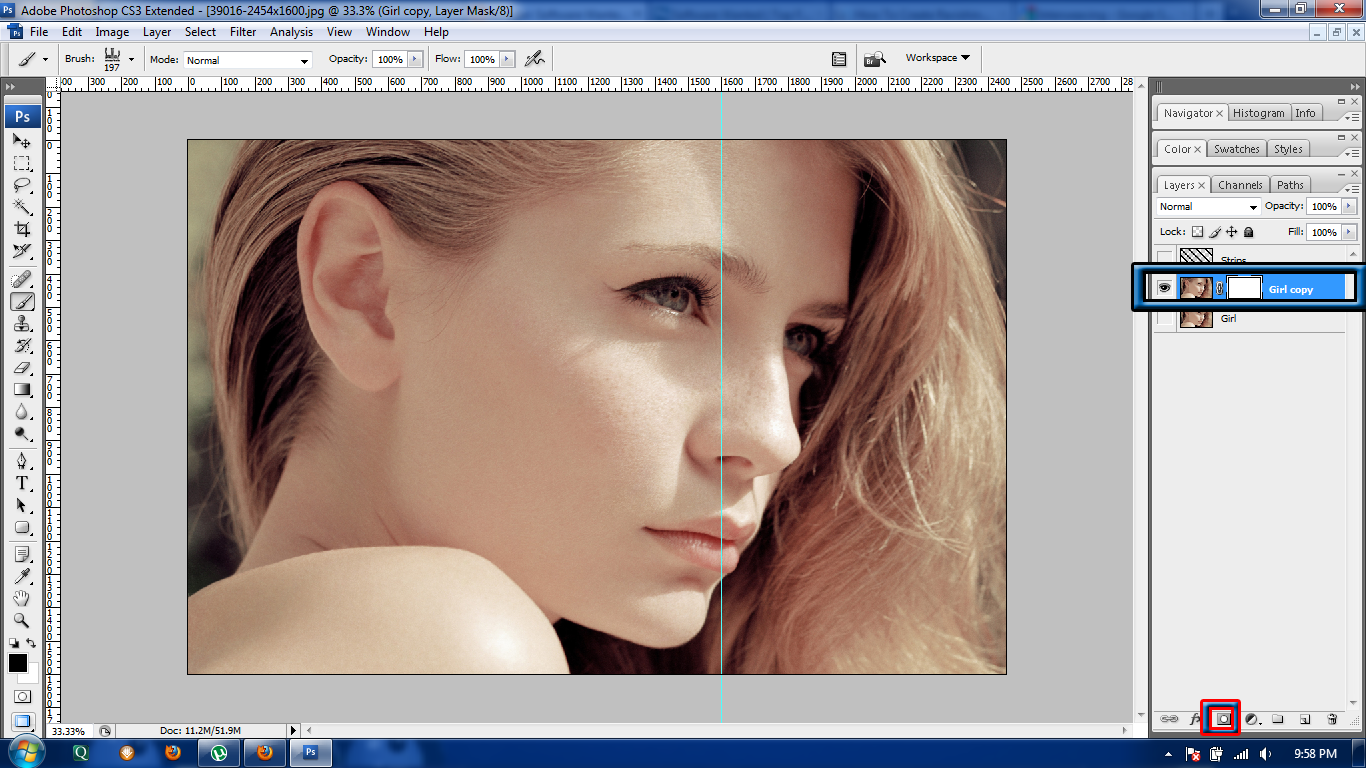Delete layer using the trash icon
This screenshot has height=768, width=1366.
point(1332,719)
